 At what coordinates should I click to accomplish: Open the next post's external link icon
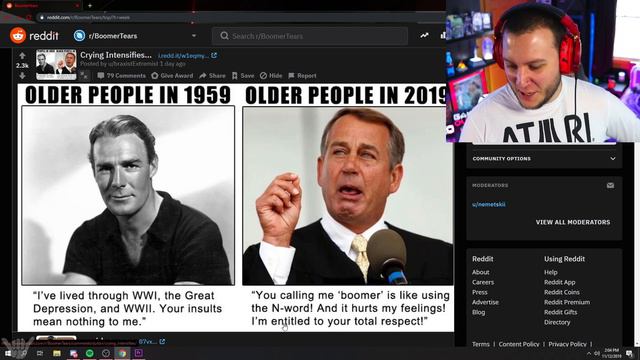click(162, 341)
